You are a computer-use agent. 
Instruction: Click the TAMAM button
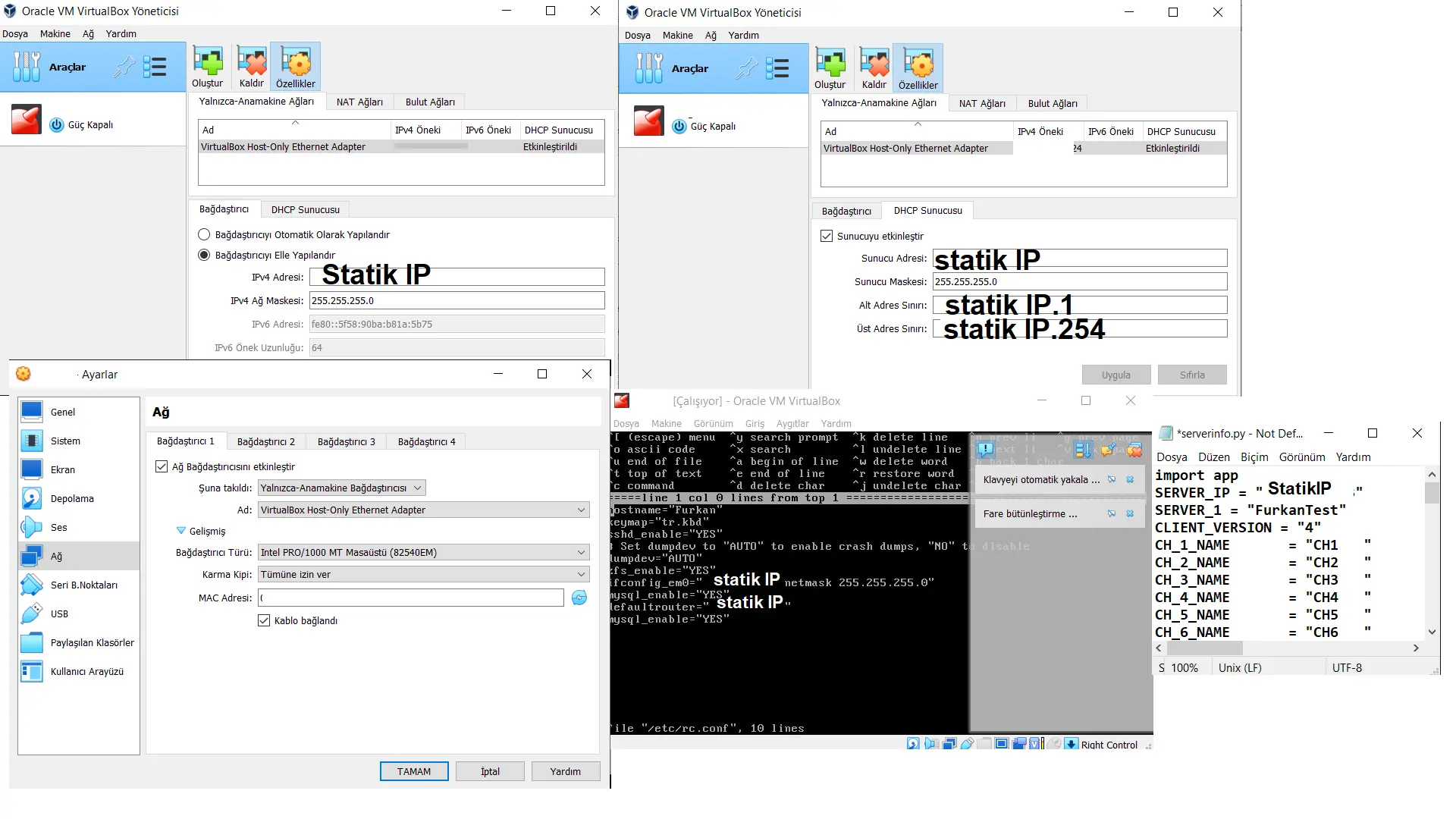(x=414, y=771)
